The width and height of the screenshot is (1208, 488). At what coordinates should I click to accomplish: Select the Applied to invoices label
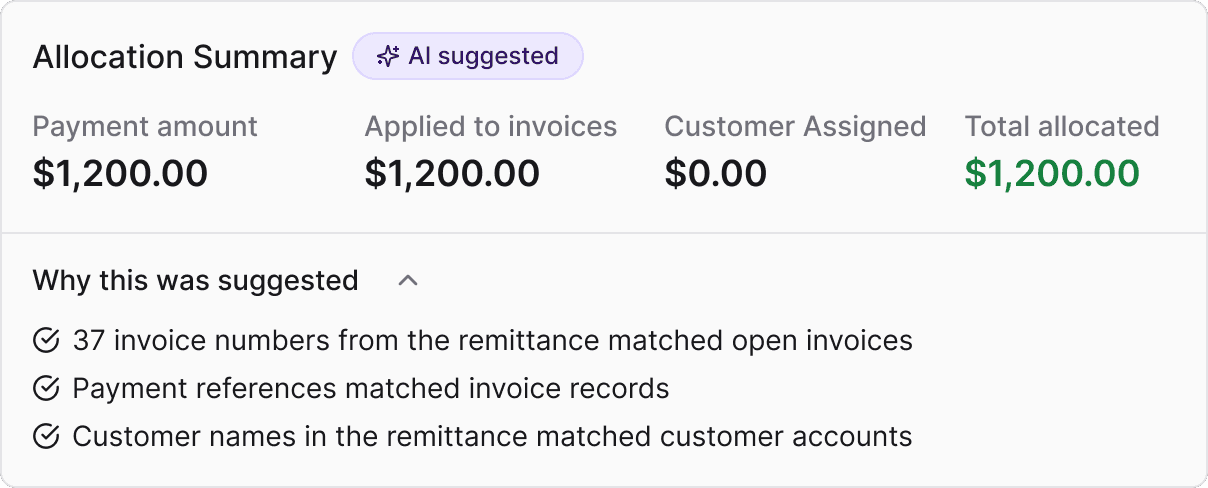coord(490,127)
